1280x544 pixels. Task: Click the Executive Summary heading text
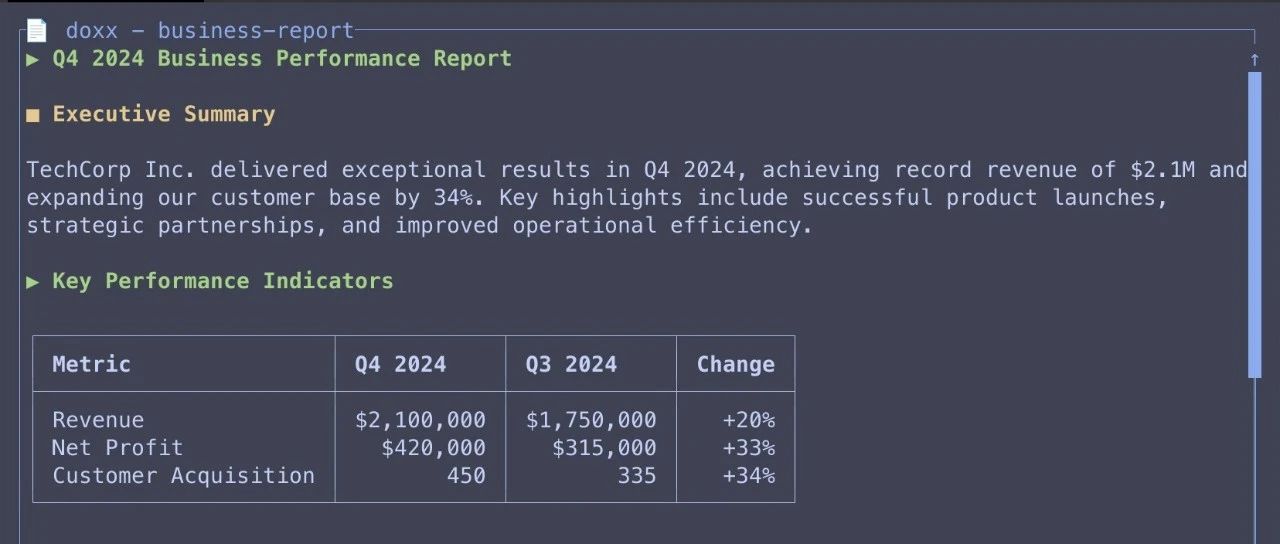point(164,114)
